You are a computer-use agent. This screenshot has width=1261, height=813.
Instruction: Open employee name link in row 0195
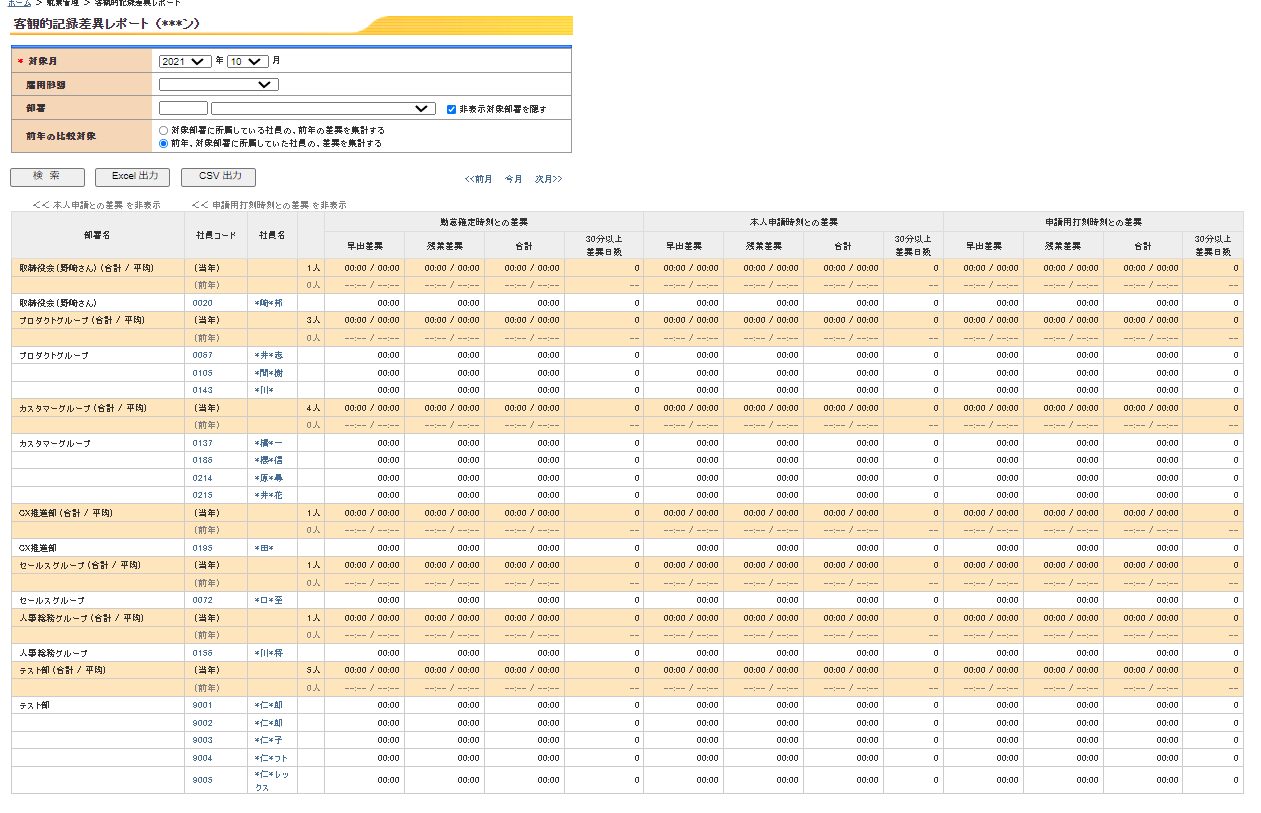point(264,548)
